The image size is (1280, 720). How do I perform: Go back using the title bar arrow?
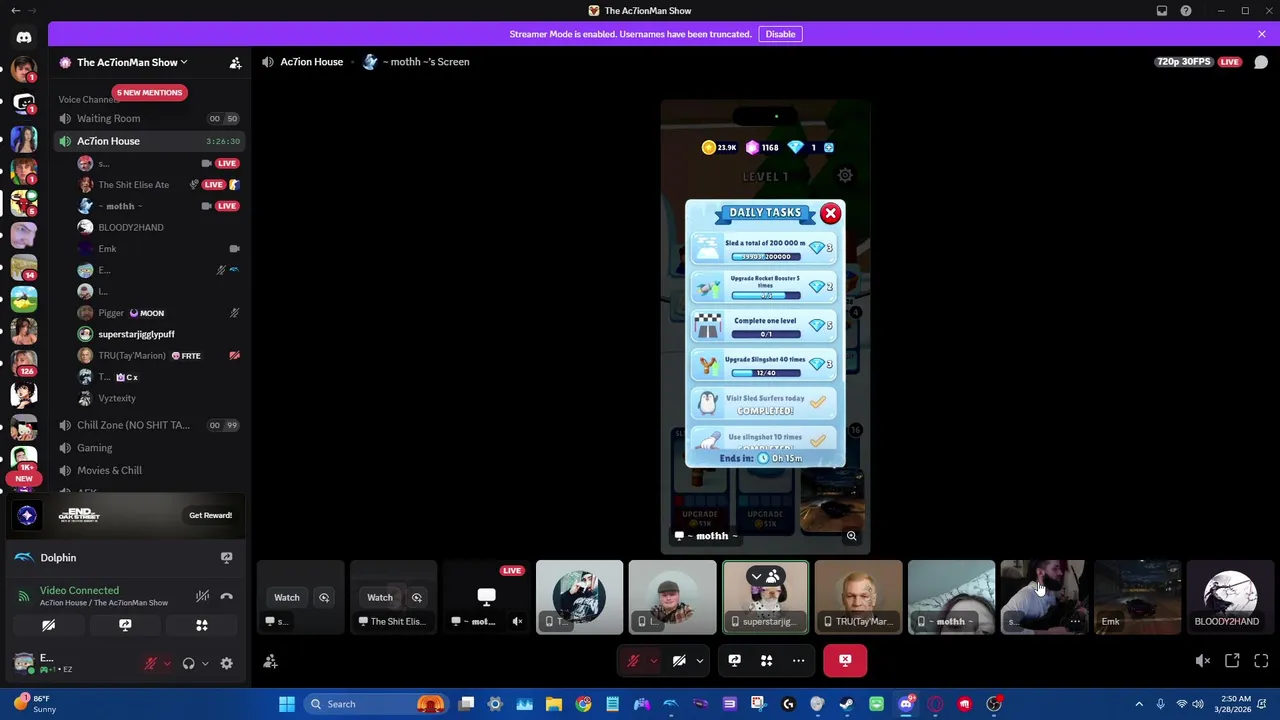click(15, 11)
